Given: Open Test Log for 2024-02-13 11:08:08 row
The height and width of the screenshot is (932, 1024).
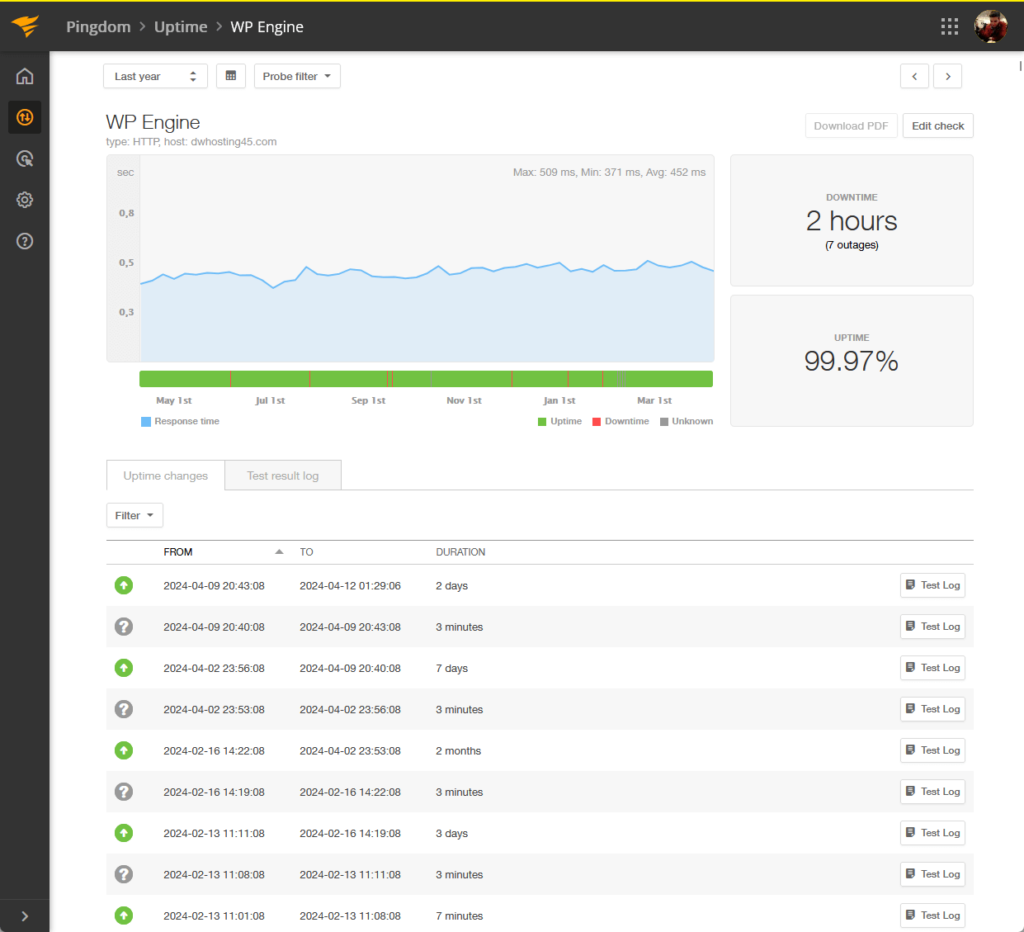Looking at the screenshot, I should [933, 874].
